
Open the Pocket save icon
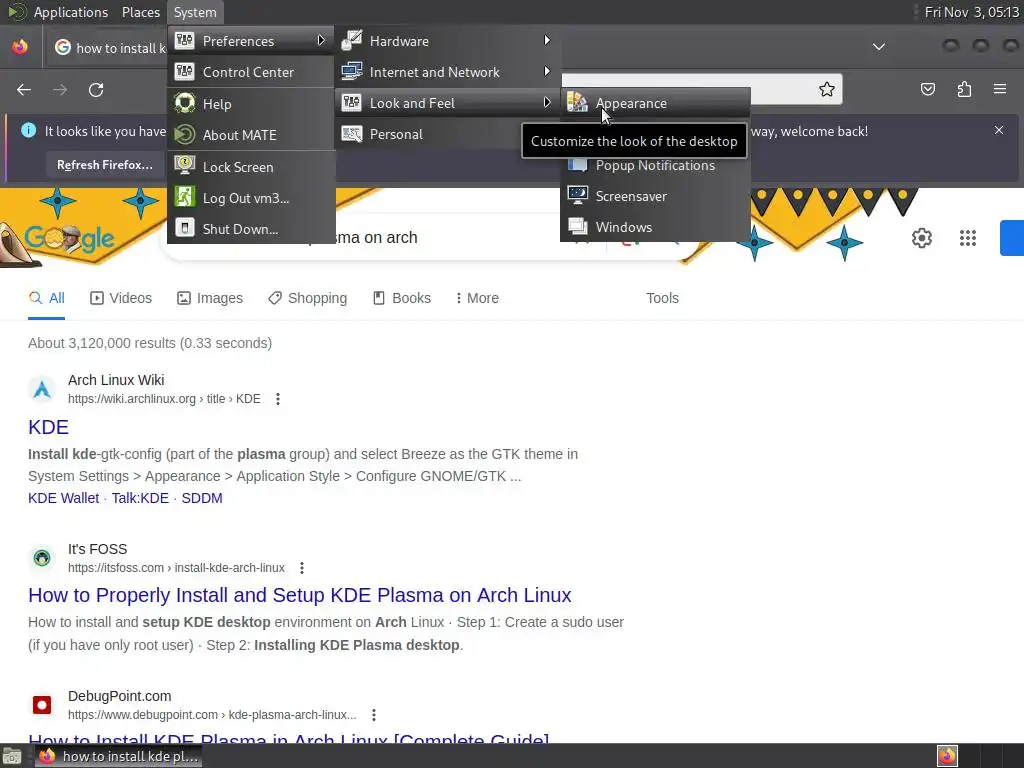point(927,89)
